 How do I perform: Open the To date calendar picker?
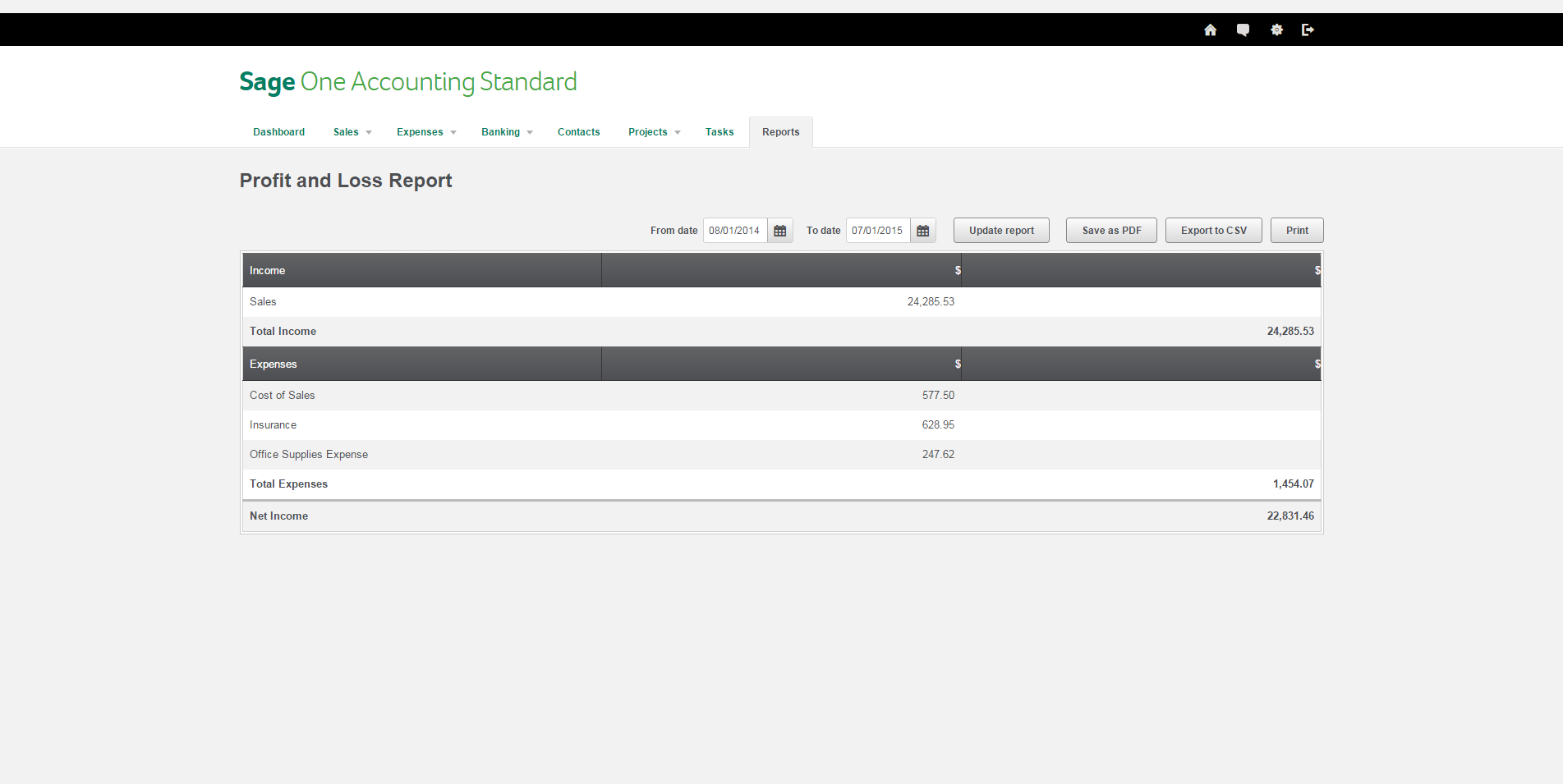(x=922, y=230)
